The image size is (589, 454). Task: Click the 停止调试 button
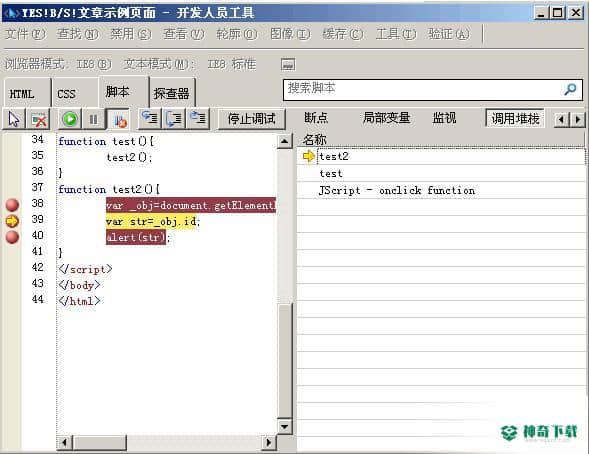point(252,119)
